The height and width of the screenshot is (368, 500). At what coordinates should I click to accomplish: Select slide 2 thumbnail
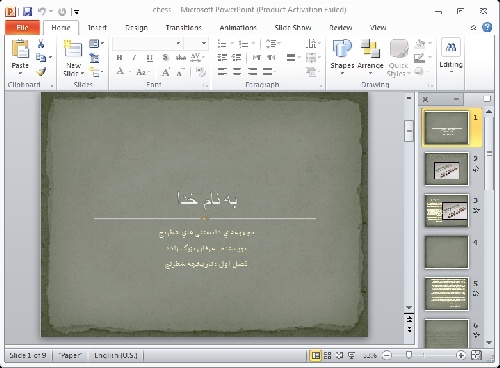pyautogui.click(x=446, y=169)
